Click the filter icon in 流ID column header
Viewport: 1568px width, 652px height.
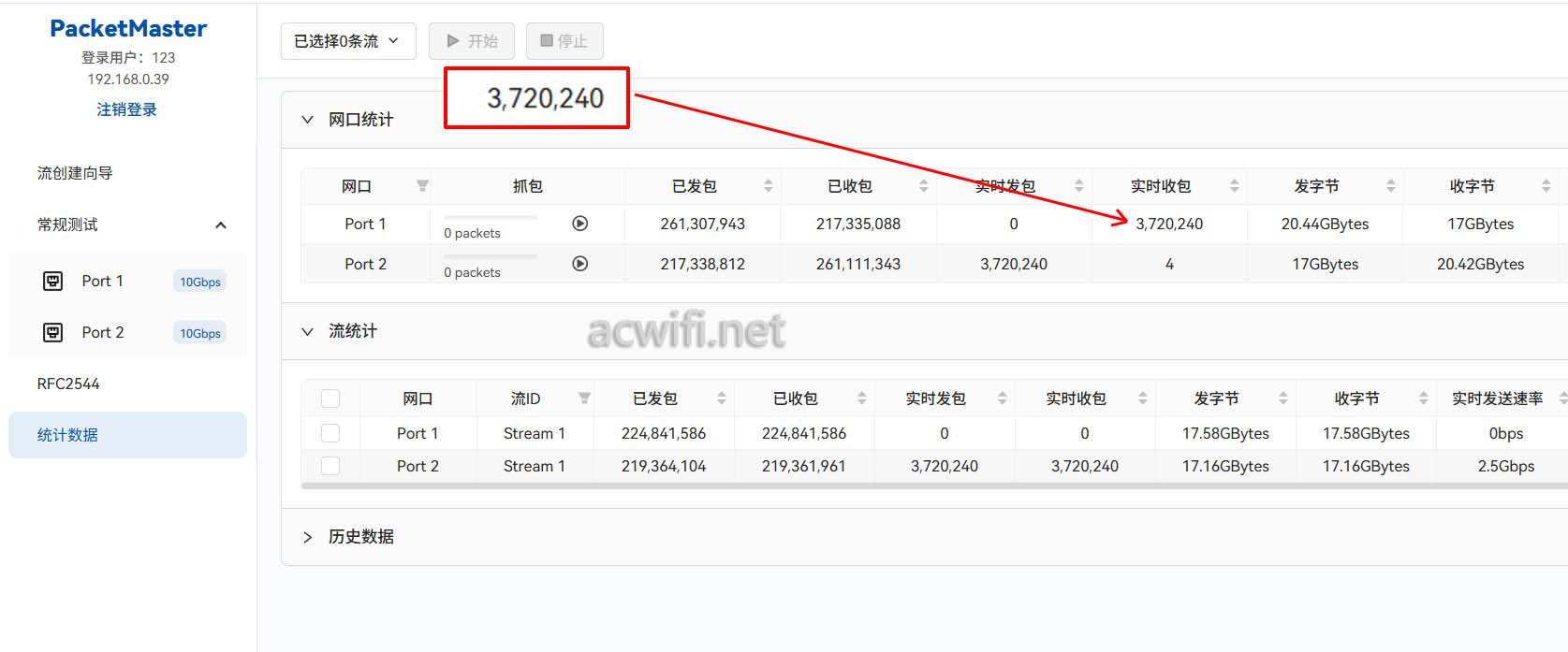[584, 398]
